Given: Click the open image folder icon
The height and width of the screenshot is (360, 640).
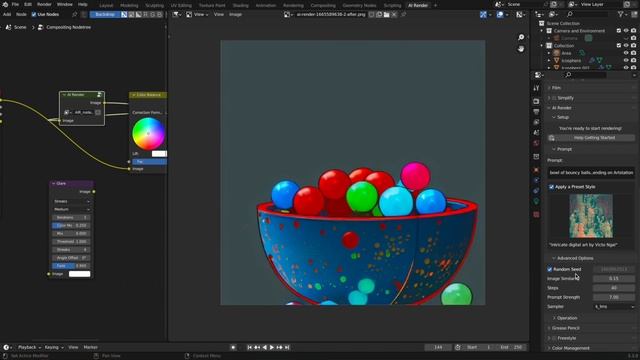Looking at the screenshot, I should (386, 14).
